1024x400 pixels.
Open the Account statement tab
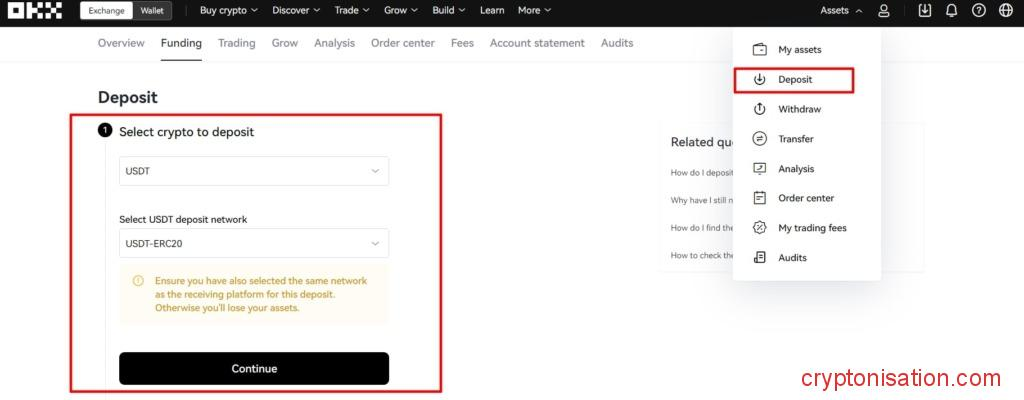tap(537, 43)
